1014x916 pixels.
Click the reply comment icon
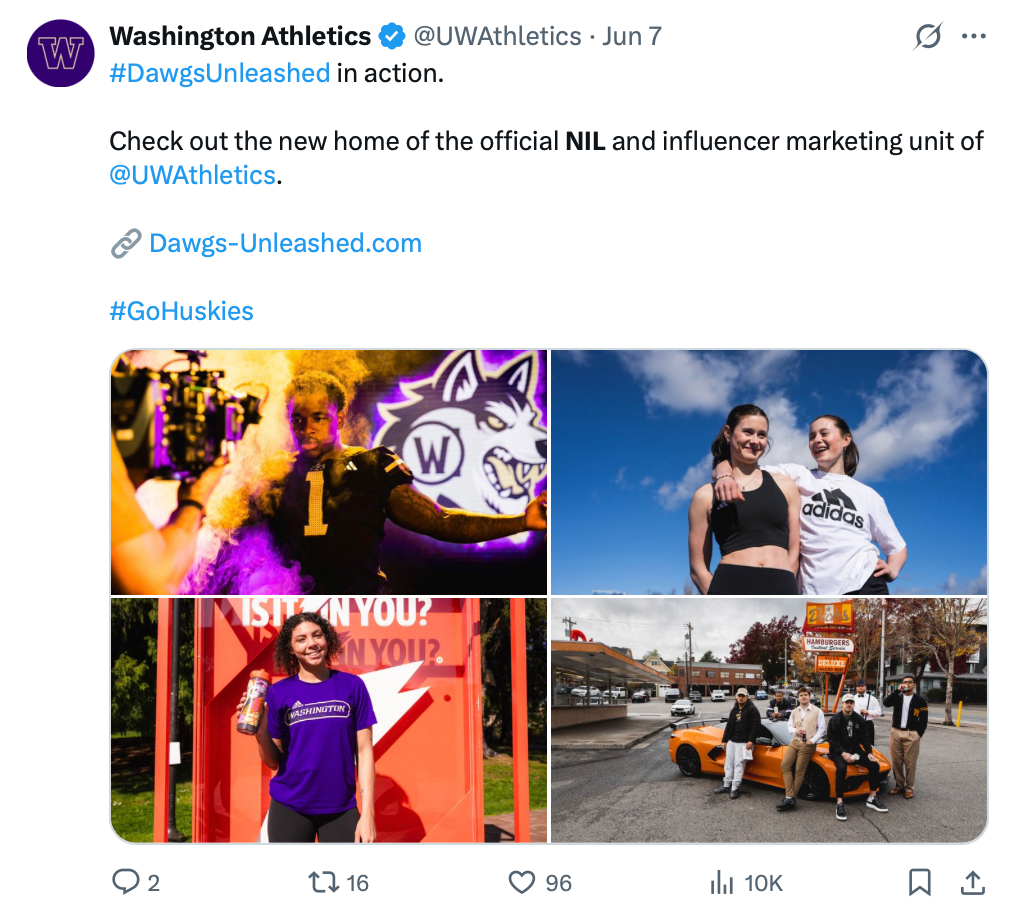tap(125, 882)
